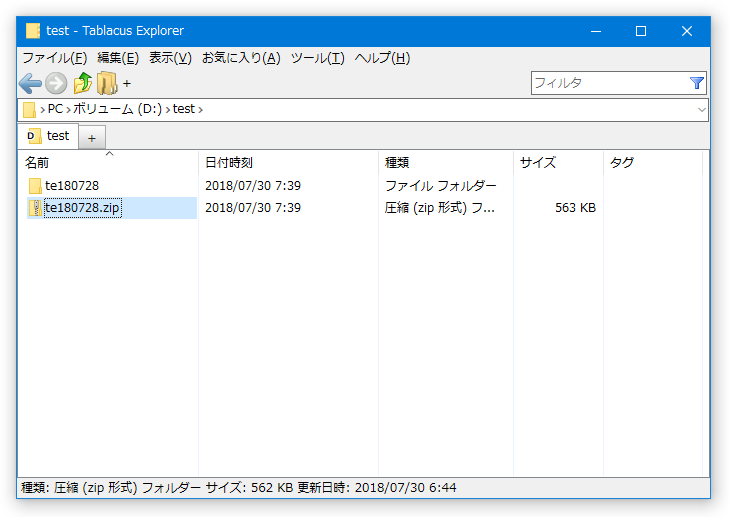729x517 pixels.
Task: Switch to the test tab
Action: tap(48, 136)
